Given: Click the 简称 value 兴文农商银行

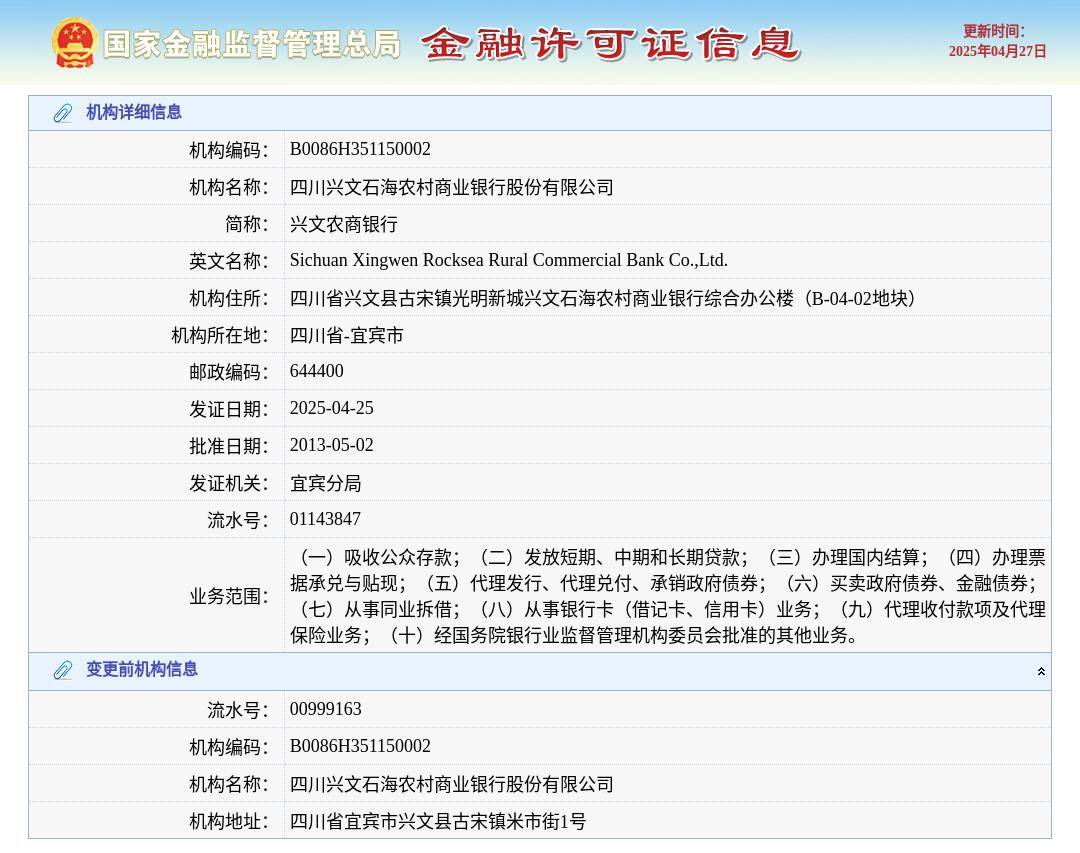Looking at the screenshot, I should click(x=338, y=223).
